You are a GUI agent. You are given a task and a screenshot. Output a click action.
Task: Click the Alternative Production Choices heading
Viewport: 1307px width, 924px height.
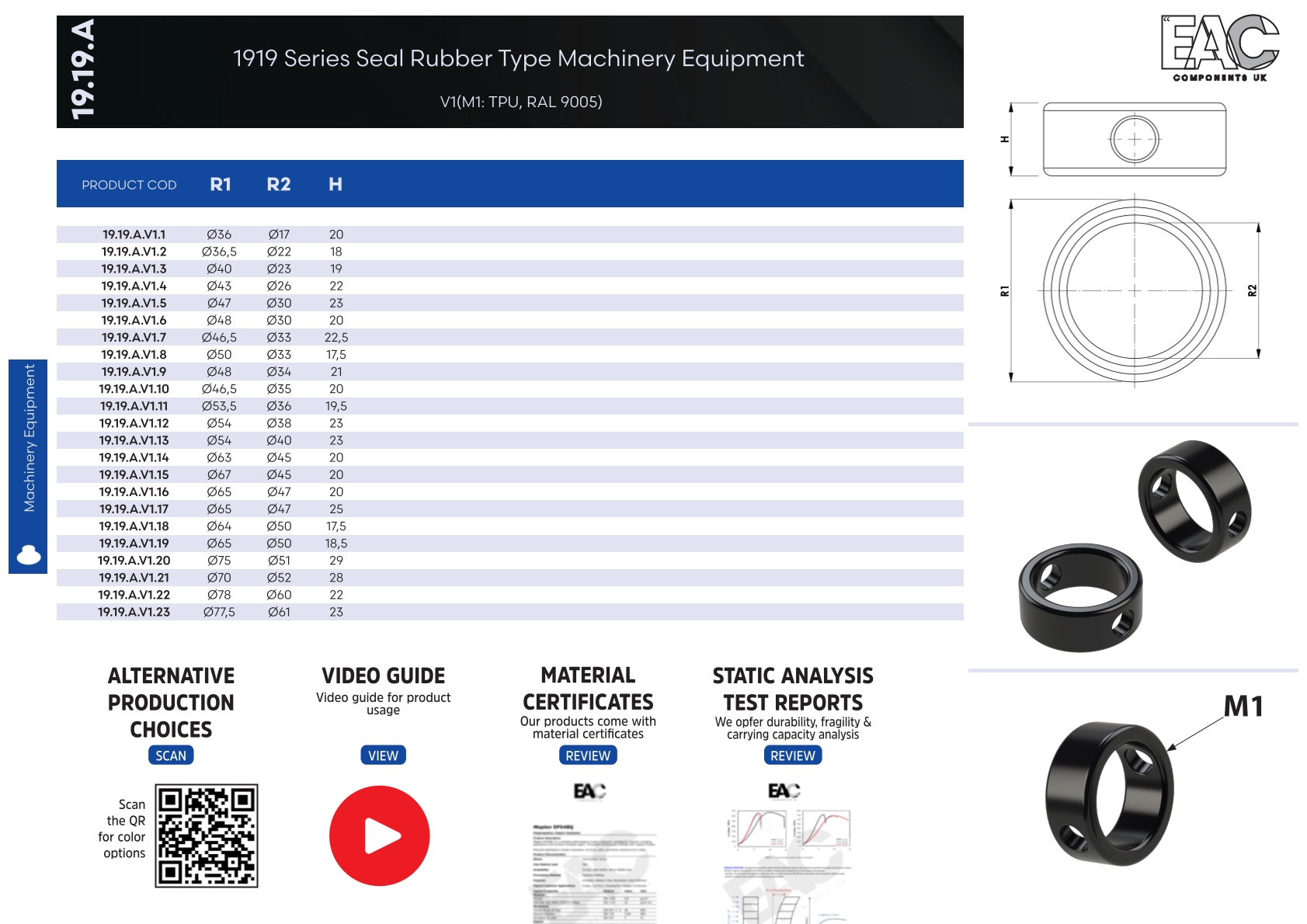coord(171,703)
